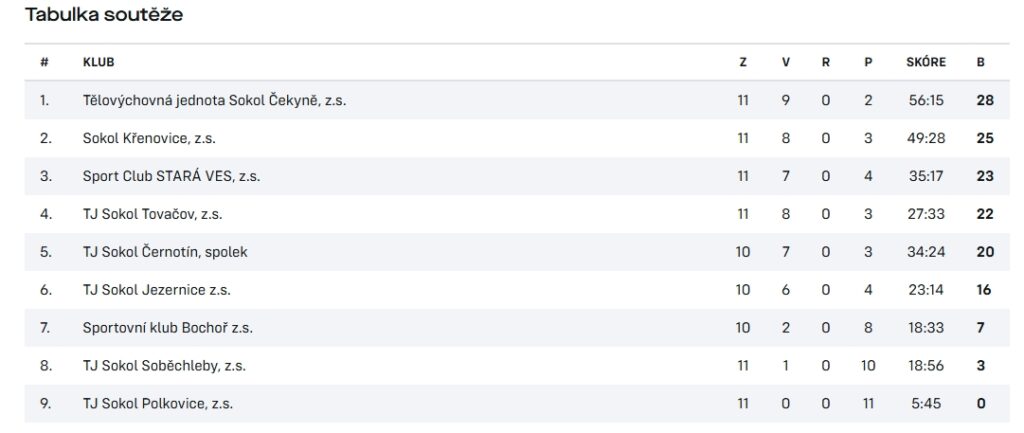
Task: Select TJ Sokol Soběchleby, z.s. club
Action: tap(164, 366)
